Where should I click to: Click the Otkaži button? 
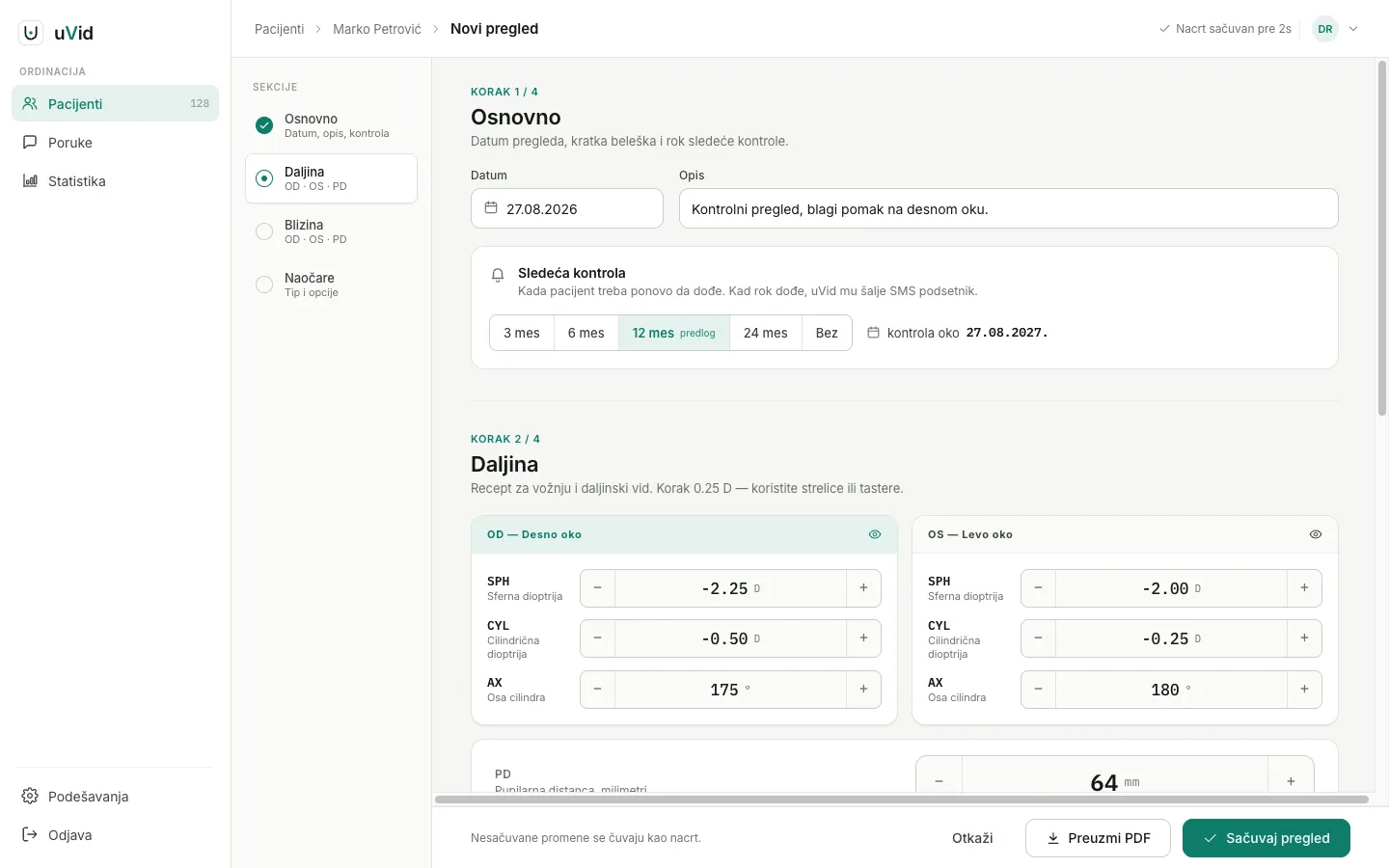(972, 838)
